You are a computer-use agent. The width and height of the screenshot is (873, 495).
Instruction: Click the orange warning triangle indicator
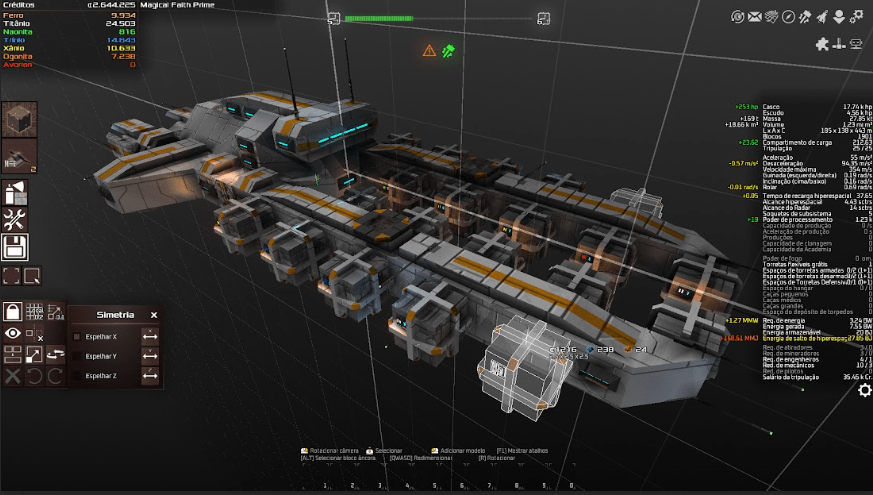(x=429, y=50)
